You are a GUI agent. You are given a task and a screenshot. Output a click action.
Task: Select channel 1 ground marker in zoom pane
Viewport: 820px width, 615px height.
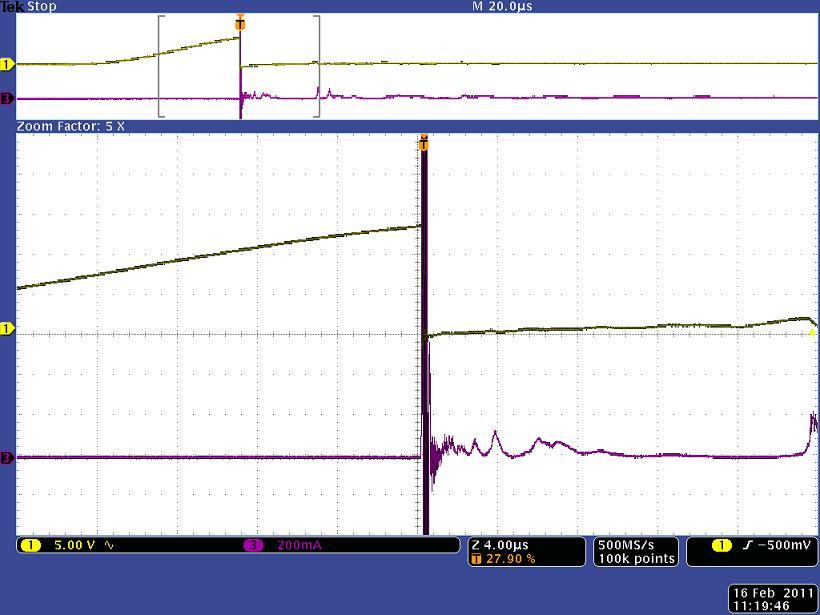coord(7,328)
